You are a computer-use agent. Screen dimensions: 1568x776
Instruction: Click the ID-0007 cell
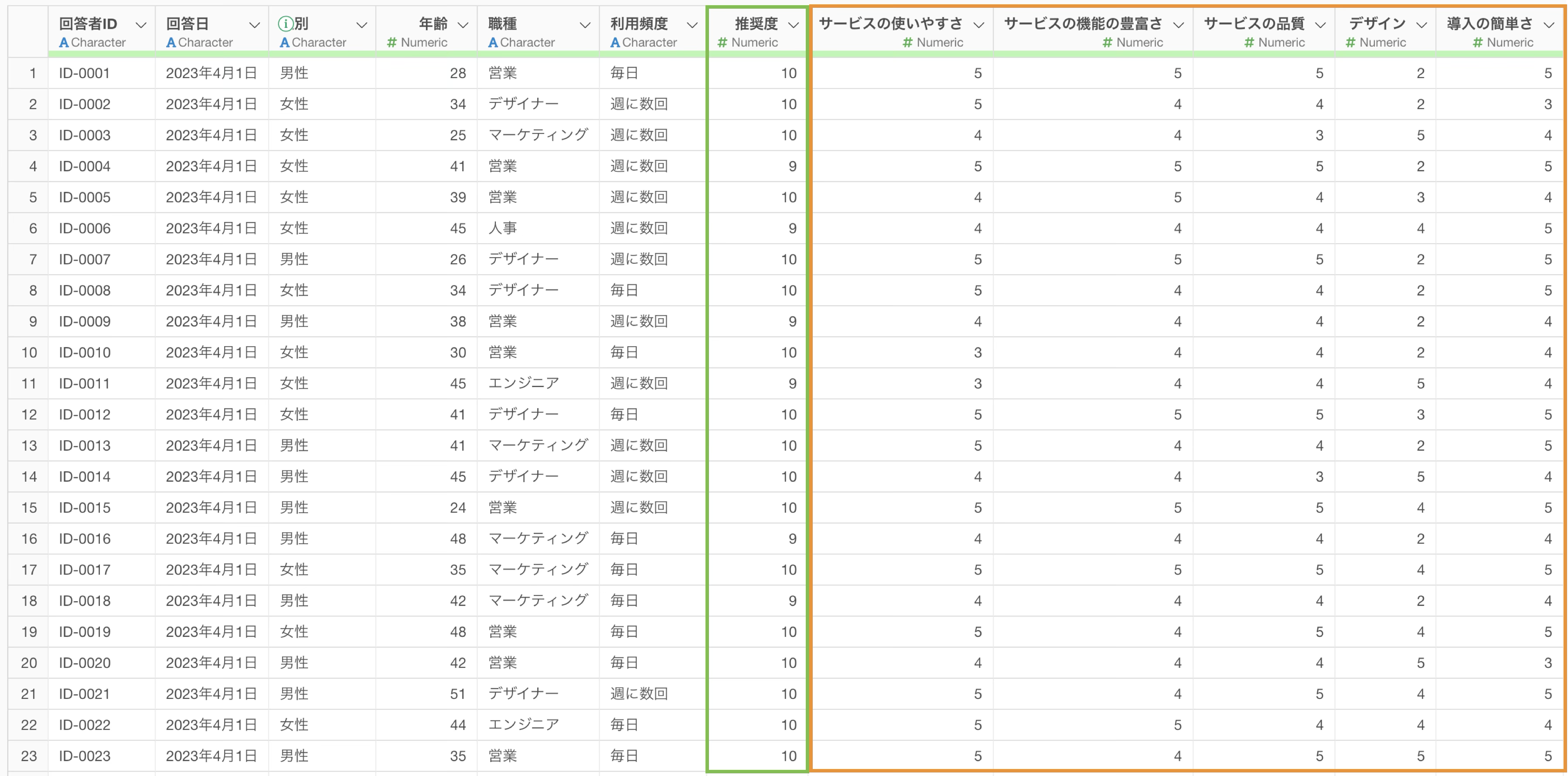point(85,259)
